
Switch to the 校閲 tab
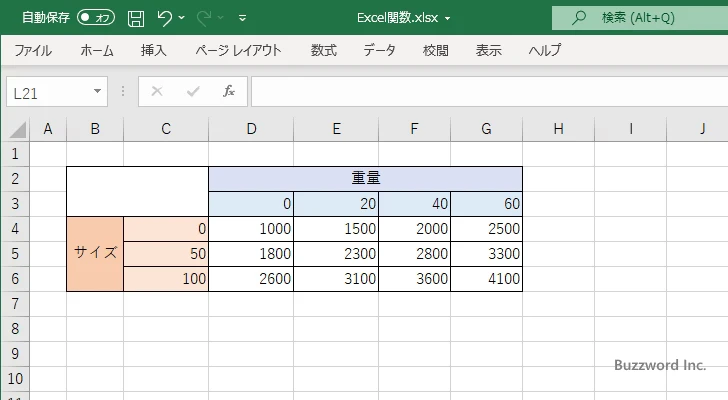(436, 50)
